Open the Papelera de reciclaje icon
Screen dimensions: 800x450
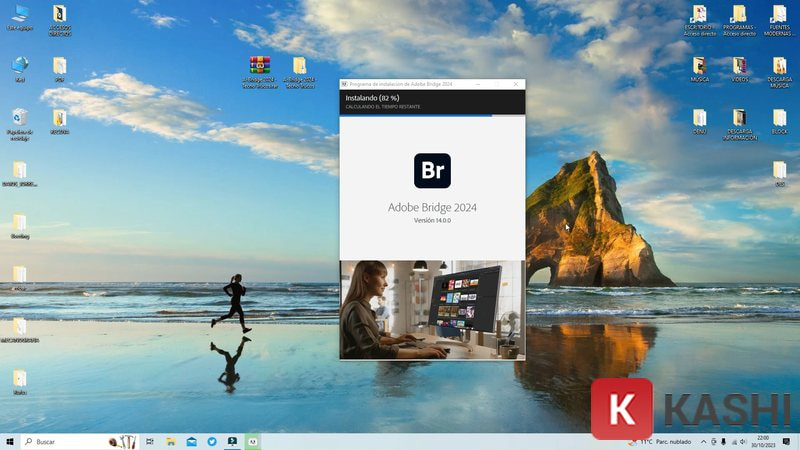[x=20, y=124]
